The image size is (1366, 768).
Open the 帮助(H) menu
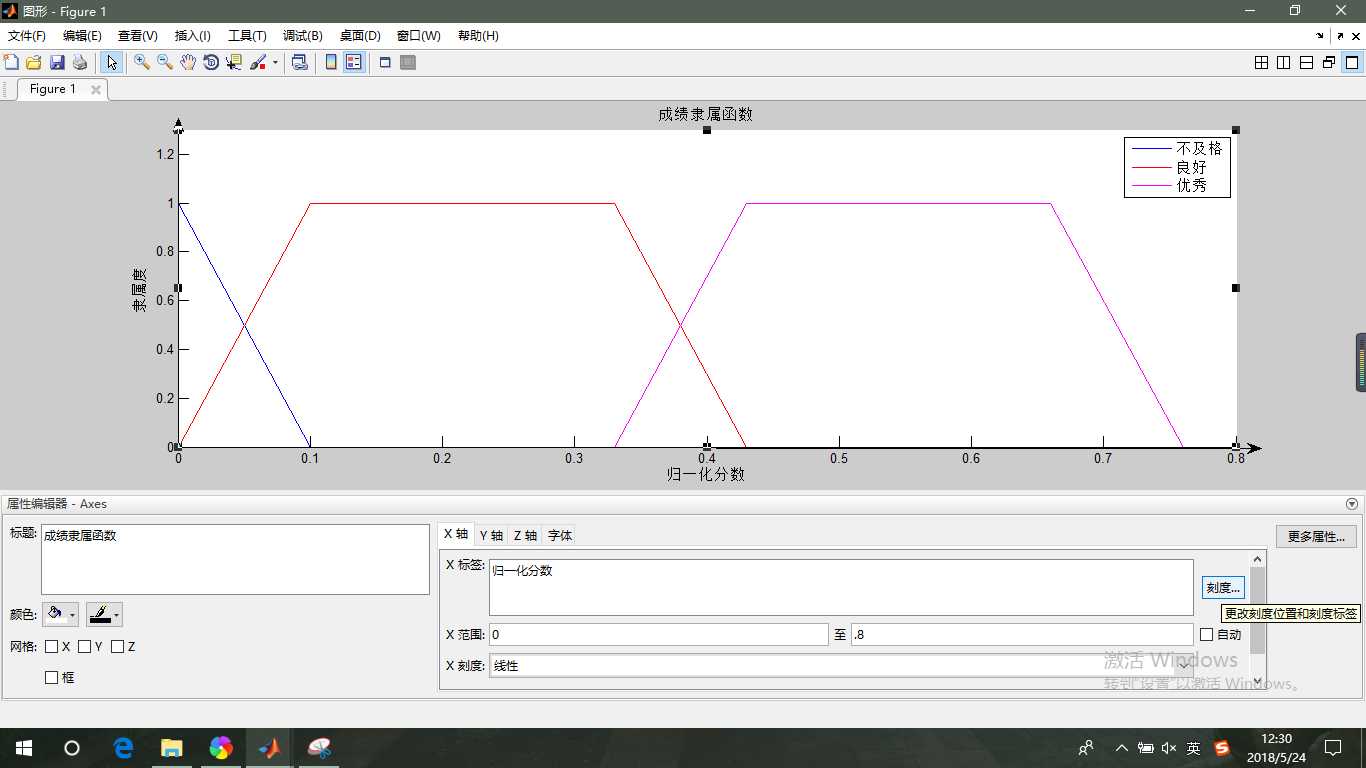tap(478, 36)
